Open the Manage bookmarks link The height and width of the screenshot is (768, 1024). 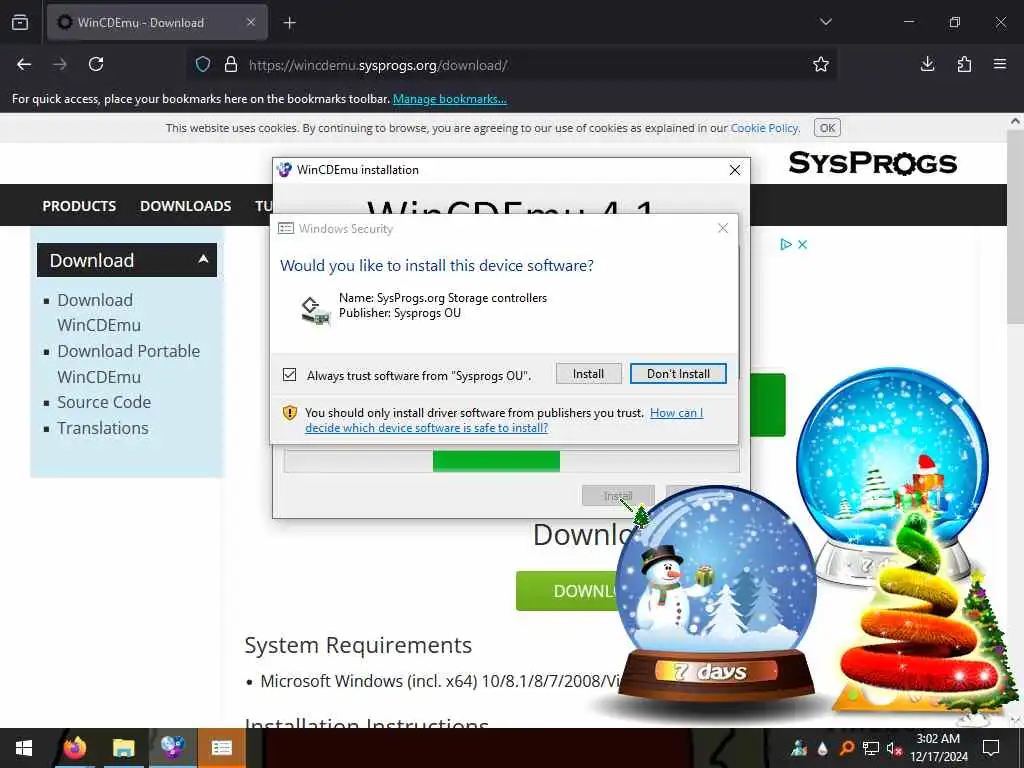click(x=449, y=99)
